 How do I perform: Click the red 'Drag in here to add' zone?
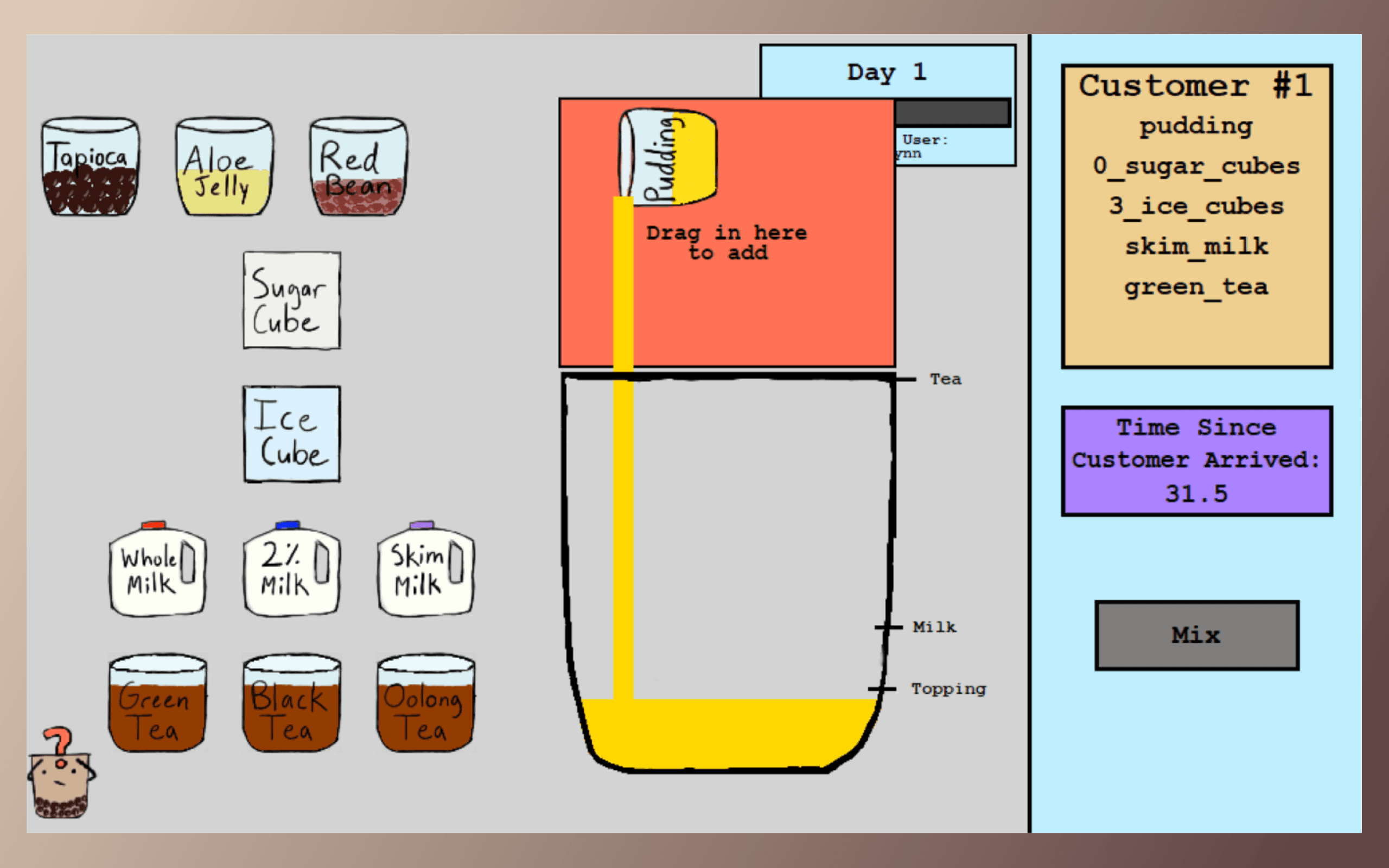[727, 233]
